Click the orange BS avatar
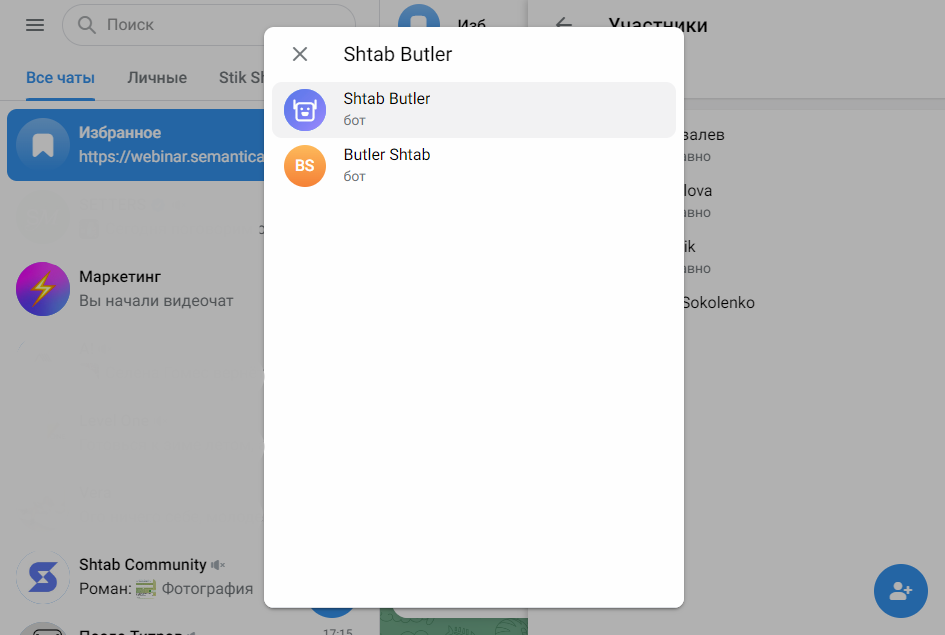 click(x=305, y=166)
